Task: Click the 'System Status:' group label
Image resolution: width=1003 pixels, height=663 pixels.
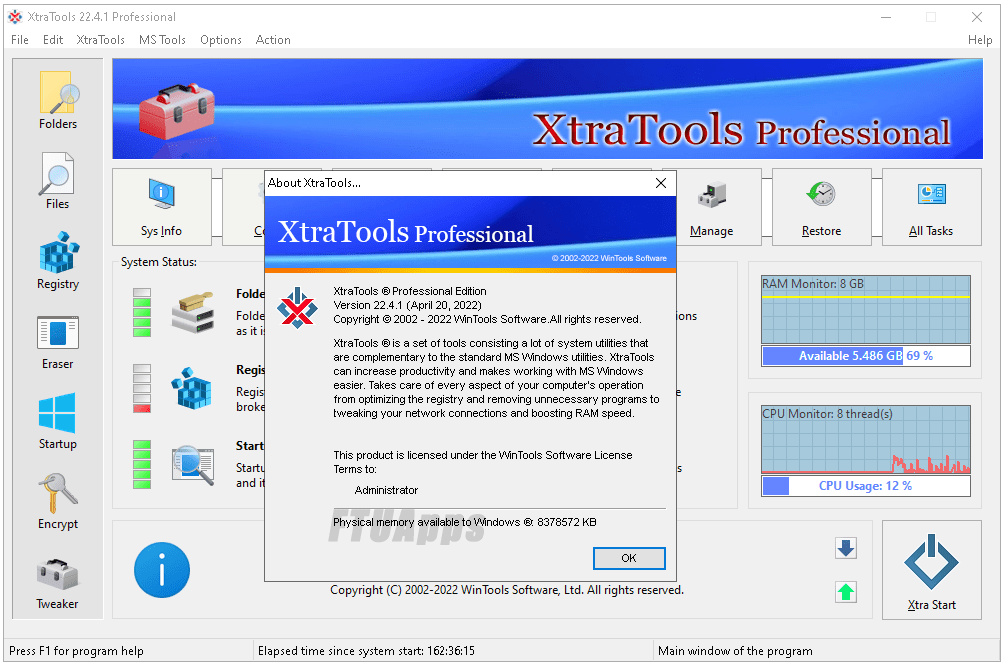Action: pos(159,262)
